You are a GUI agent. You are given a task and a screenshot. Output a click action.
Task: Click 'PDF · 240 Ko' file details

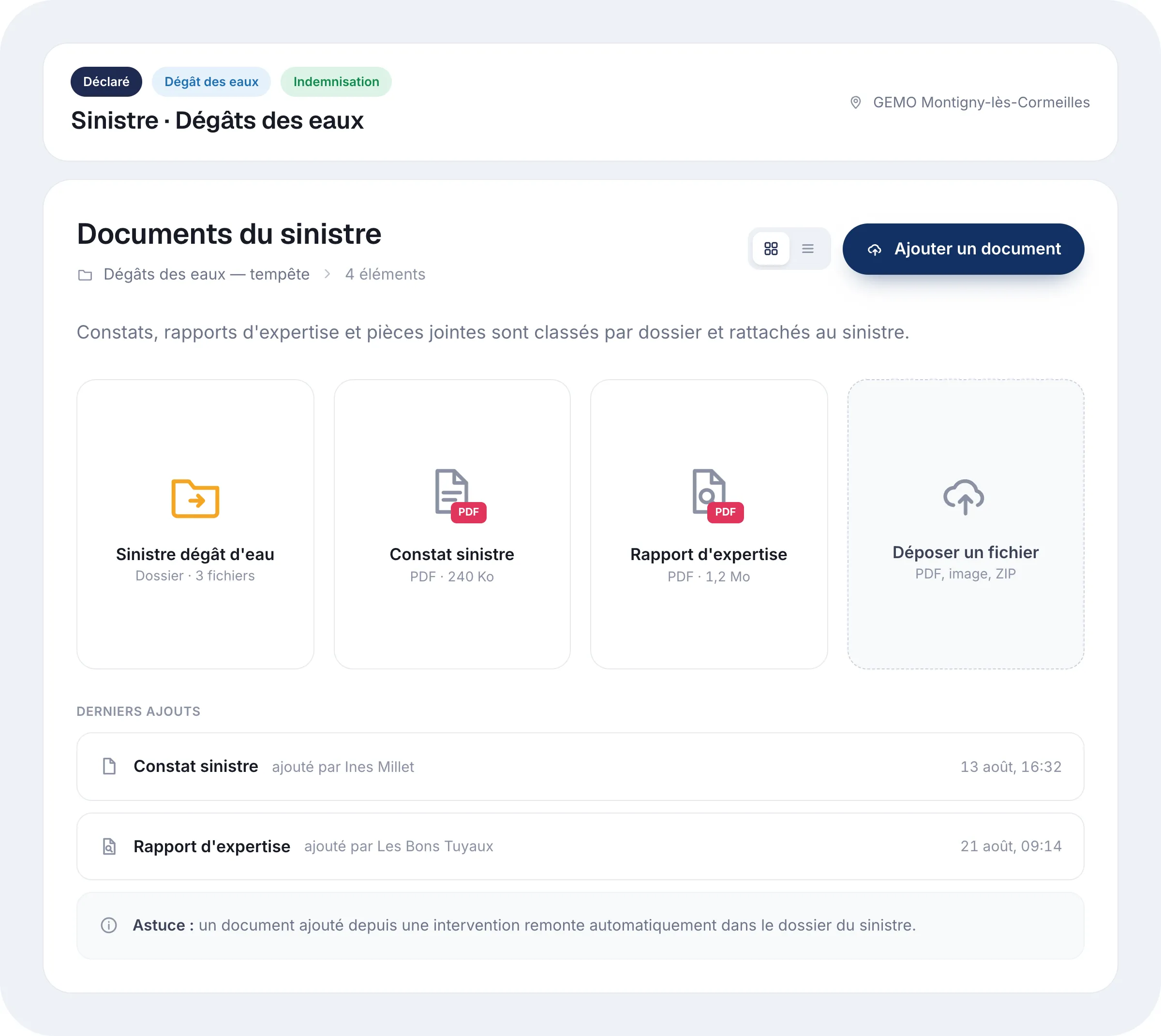[x=452, y=577]
